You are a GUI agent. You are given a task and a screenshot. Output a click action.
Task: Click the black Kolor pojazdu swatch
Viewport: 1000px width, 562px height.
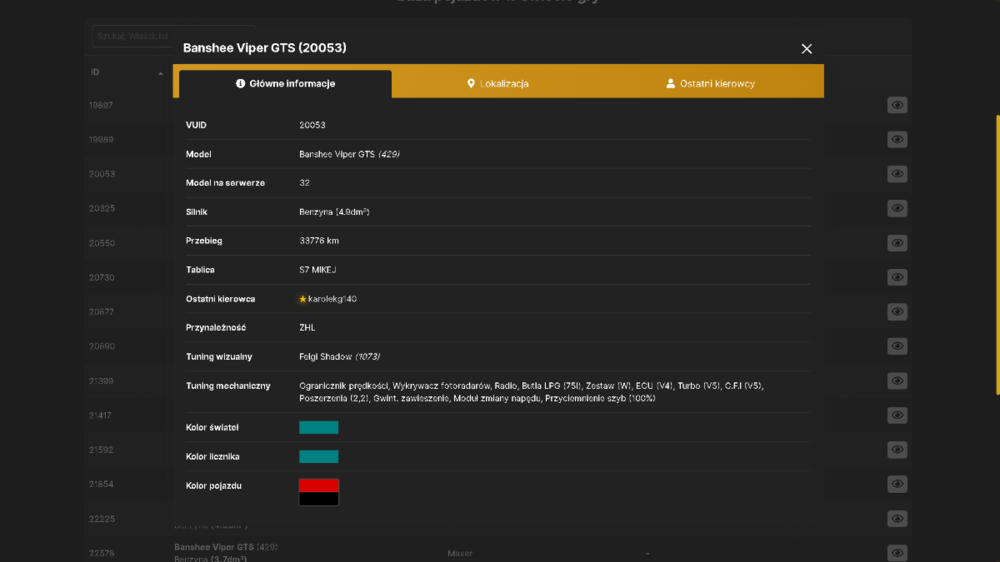[319, 499]
